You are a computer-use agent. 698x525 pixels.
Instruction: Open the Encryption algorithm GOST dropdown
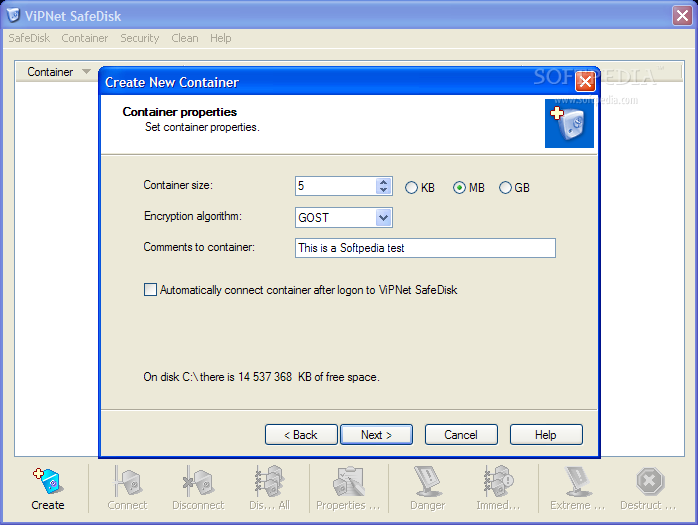(x=383, y=218)
